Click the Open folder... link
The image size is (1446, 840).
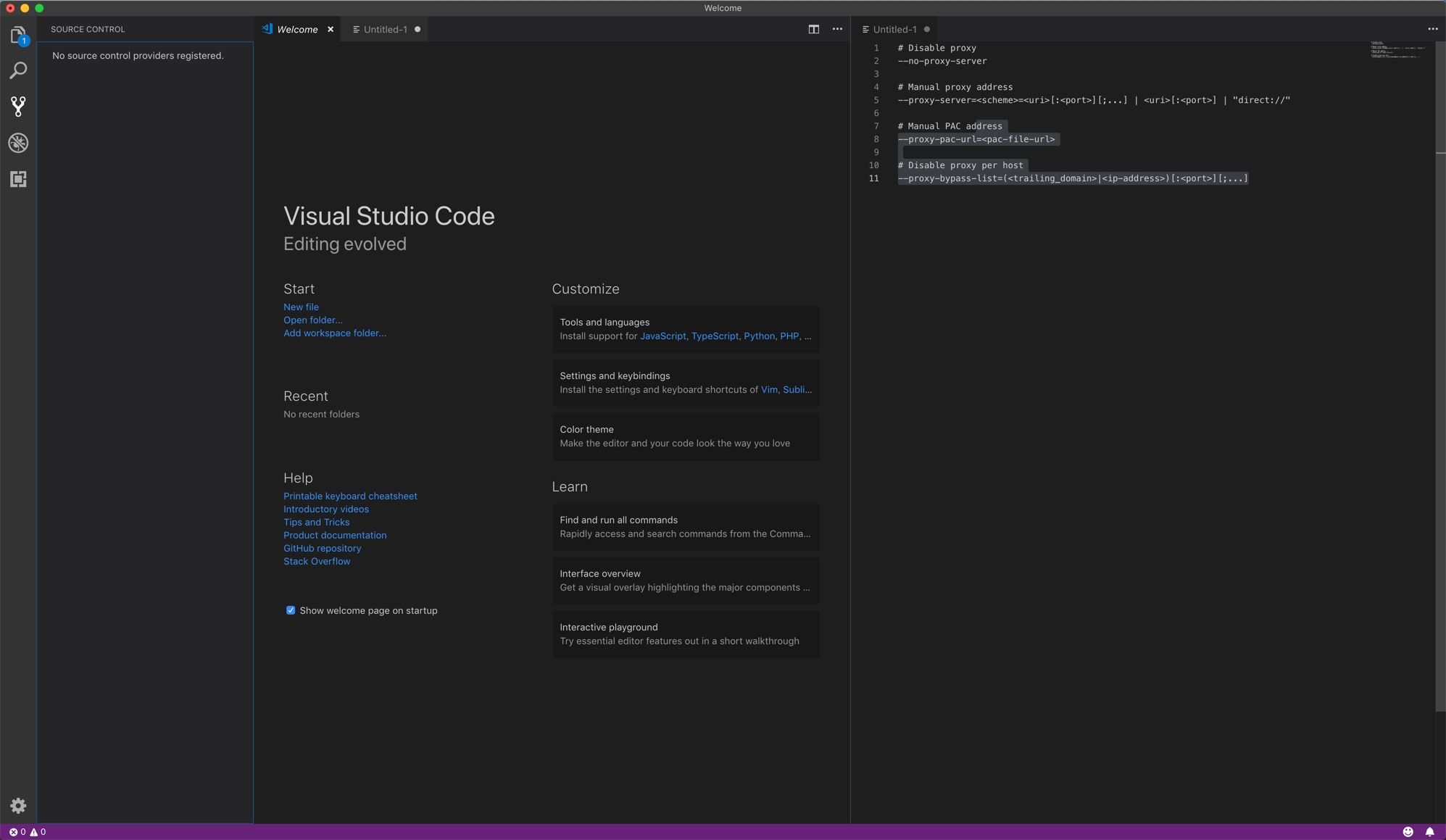click(x=313, y=320)
